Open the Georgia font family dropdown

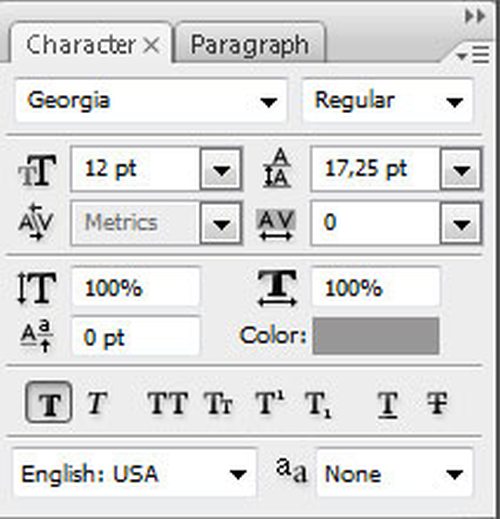pyautogui.click(x=151, y=101)
